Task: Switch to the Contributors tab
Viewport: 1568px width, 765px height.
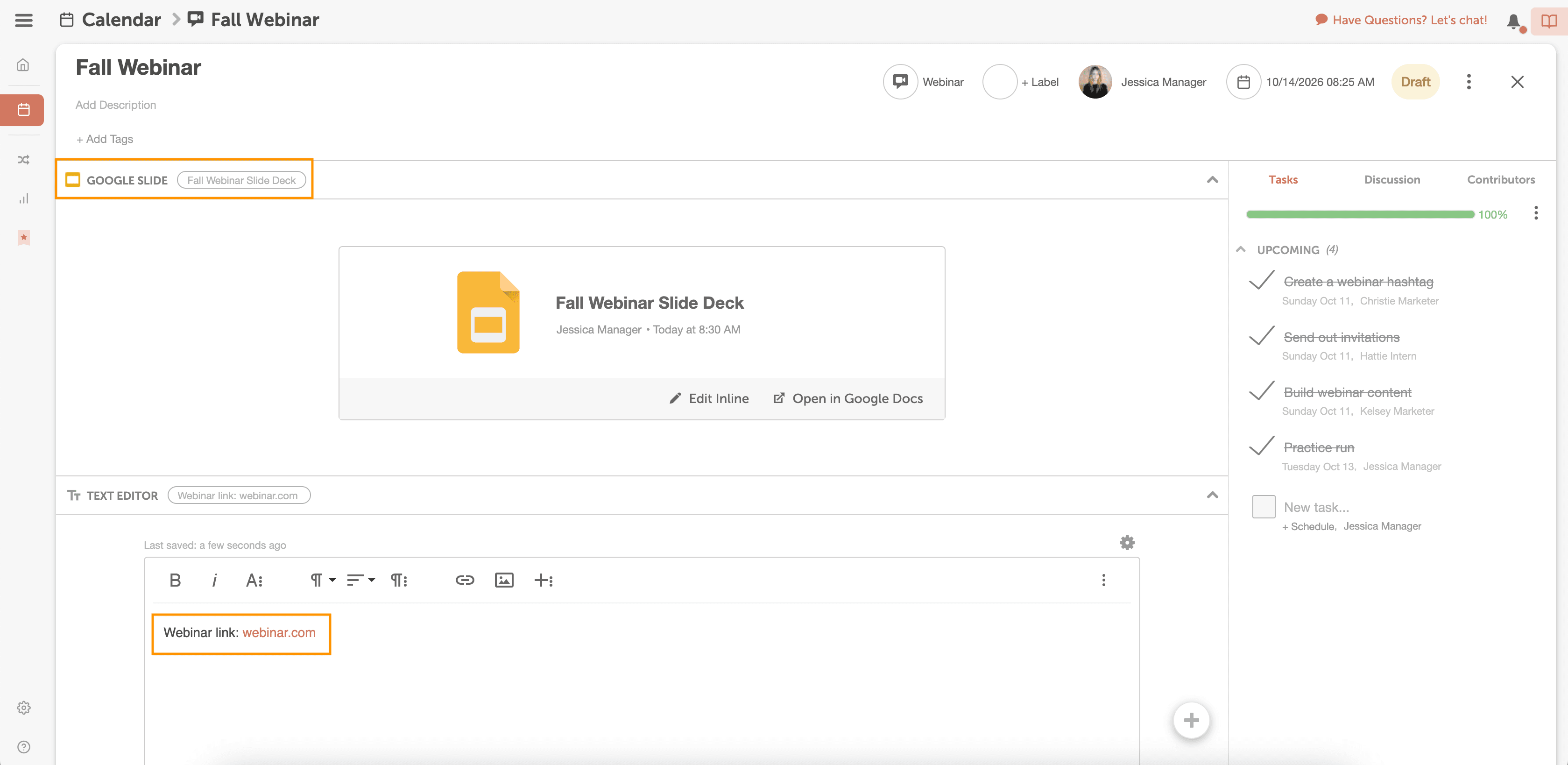Action: click(1500, 179)
